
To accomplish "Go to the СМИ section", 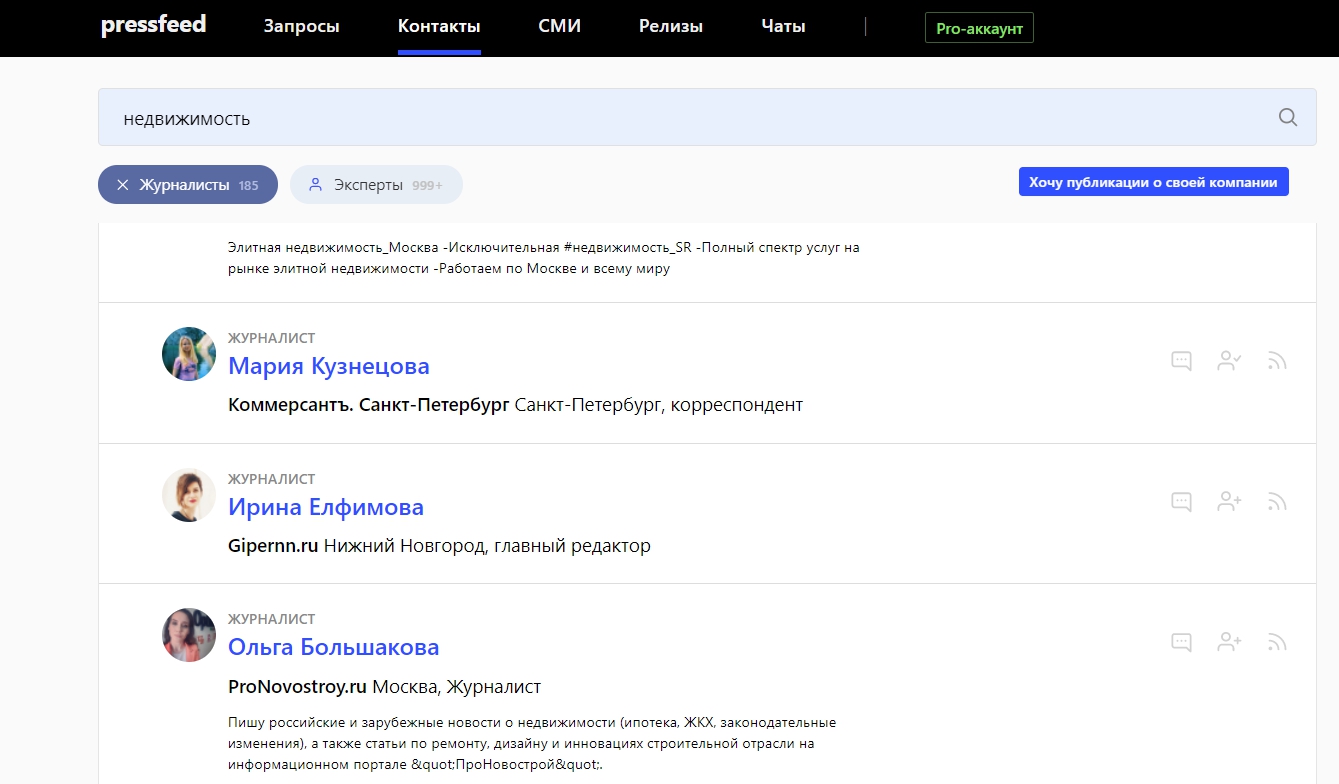I will click(559, 27).
